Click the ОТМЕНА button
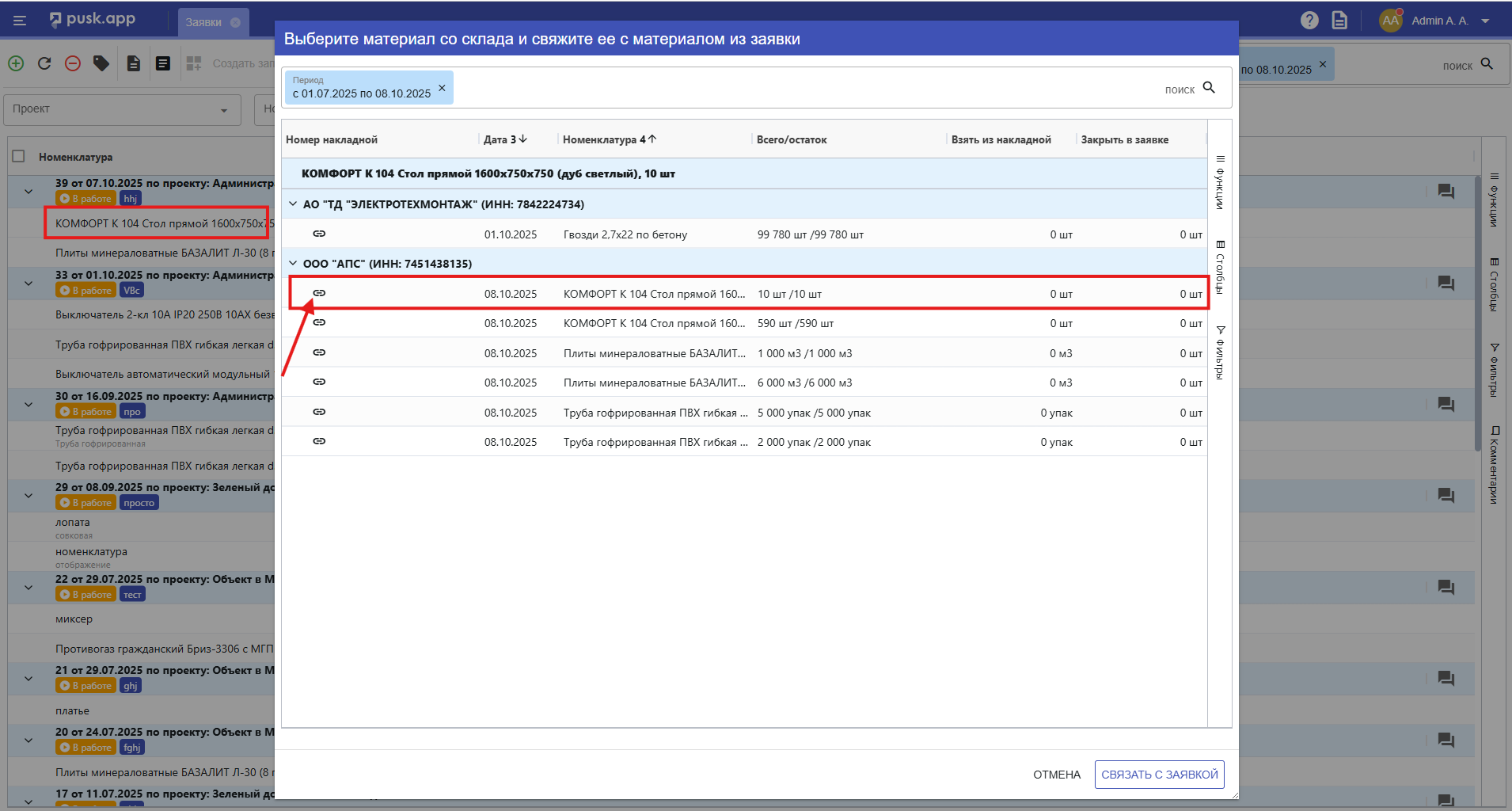 (1056, 775)
